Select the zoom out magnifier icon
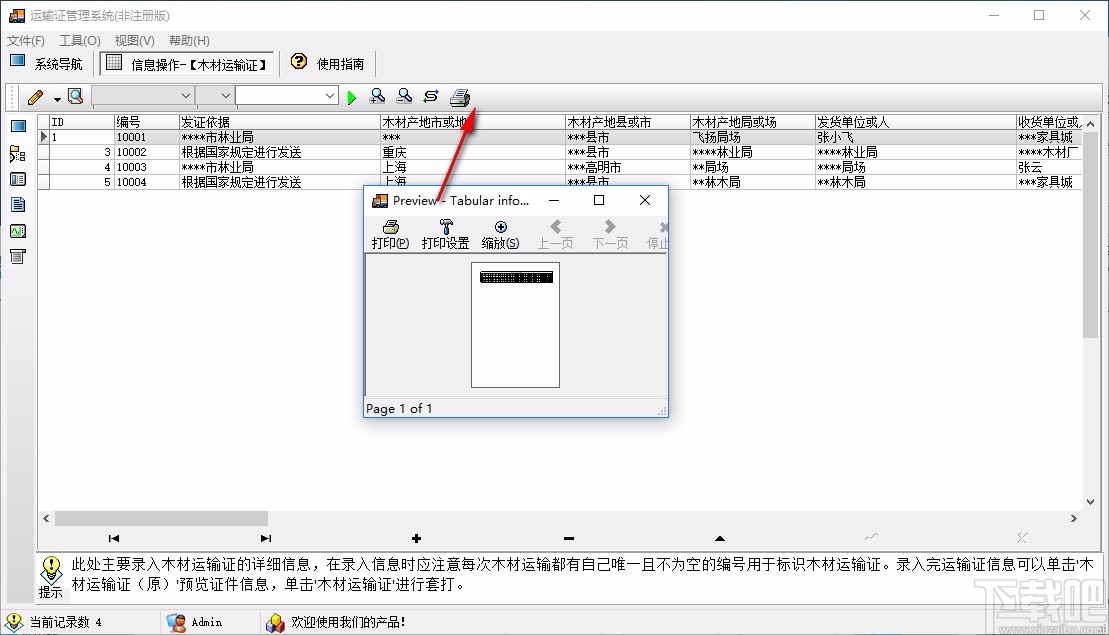1109x635 pixels. [x=404, y=96]
